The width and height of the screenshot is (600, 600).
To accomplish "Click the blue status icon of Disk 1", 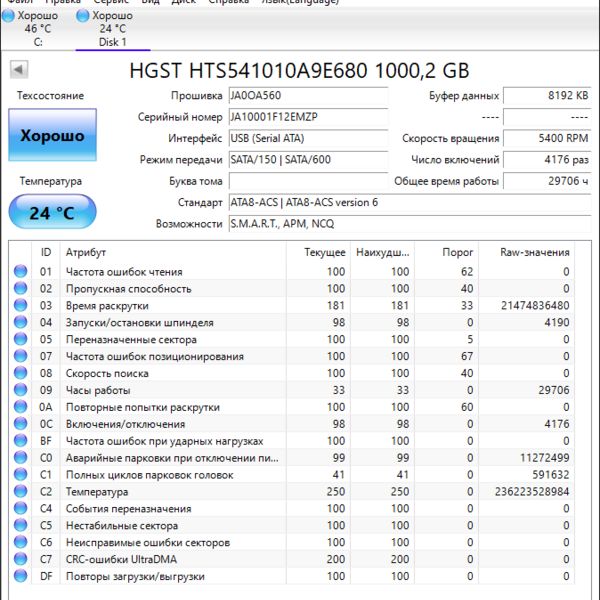I will (x=82, y=16).
